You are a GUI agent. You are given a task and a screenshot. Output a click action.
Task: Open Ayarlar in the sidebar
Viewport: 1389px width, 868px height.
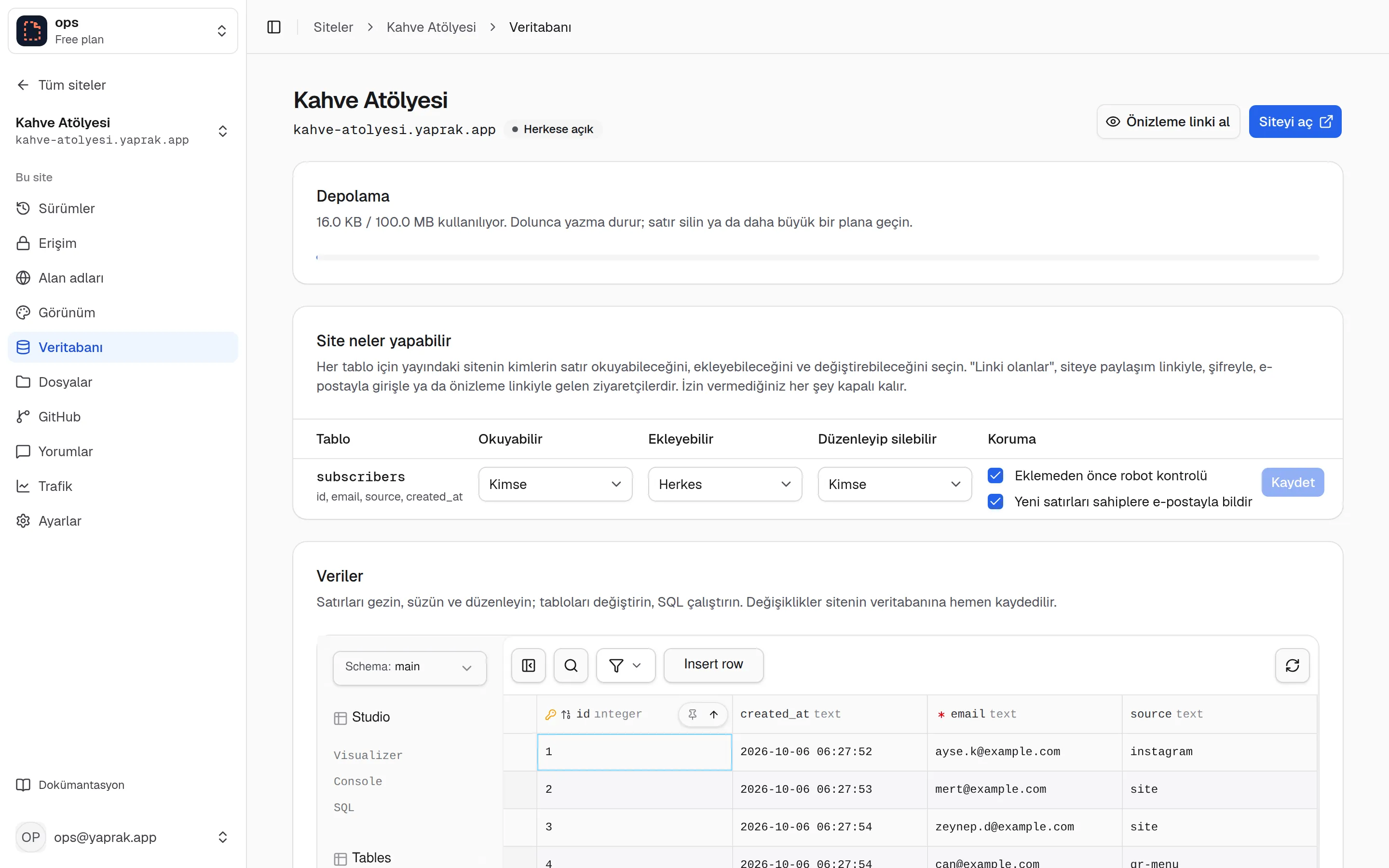[123, 521]
